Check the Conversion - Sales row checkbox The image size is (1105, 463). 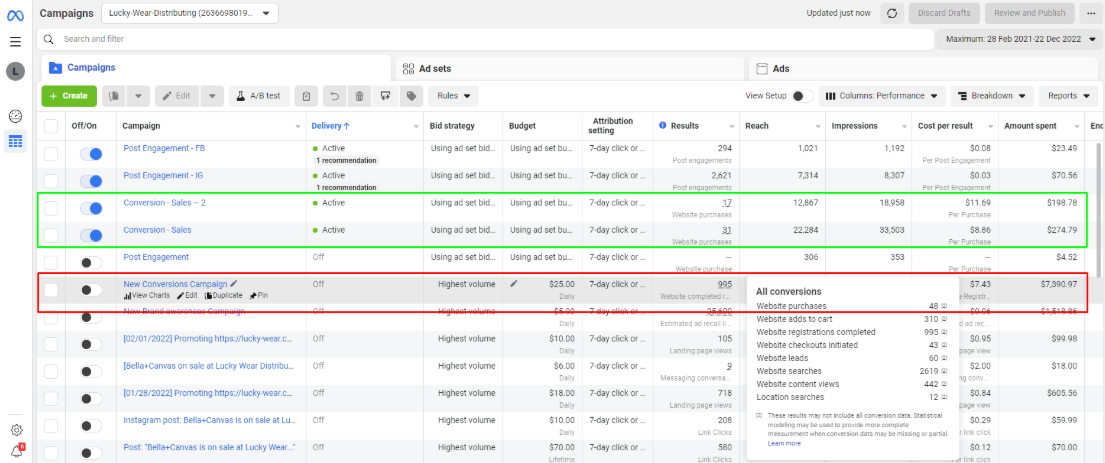[51, 235]
